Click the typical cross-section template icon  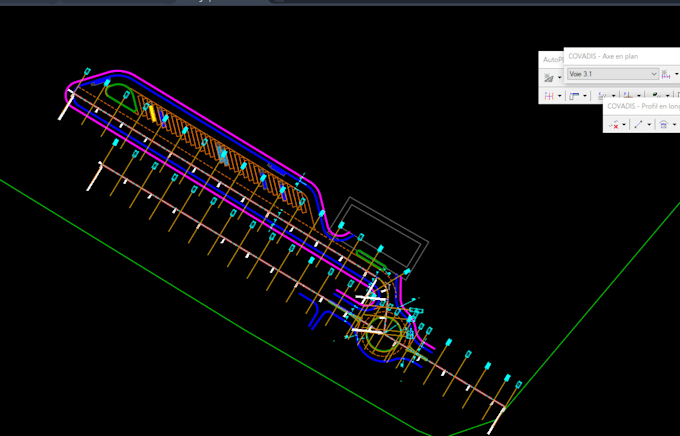(574, 95)
